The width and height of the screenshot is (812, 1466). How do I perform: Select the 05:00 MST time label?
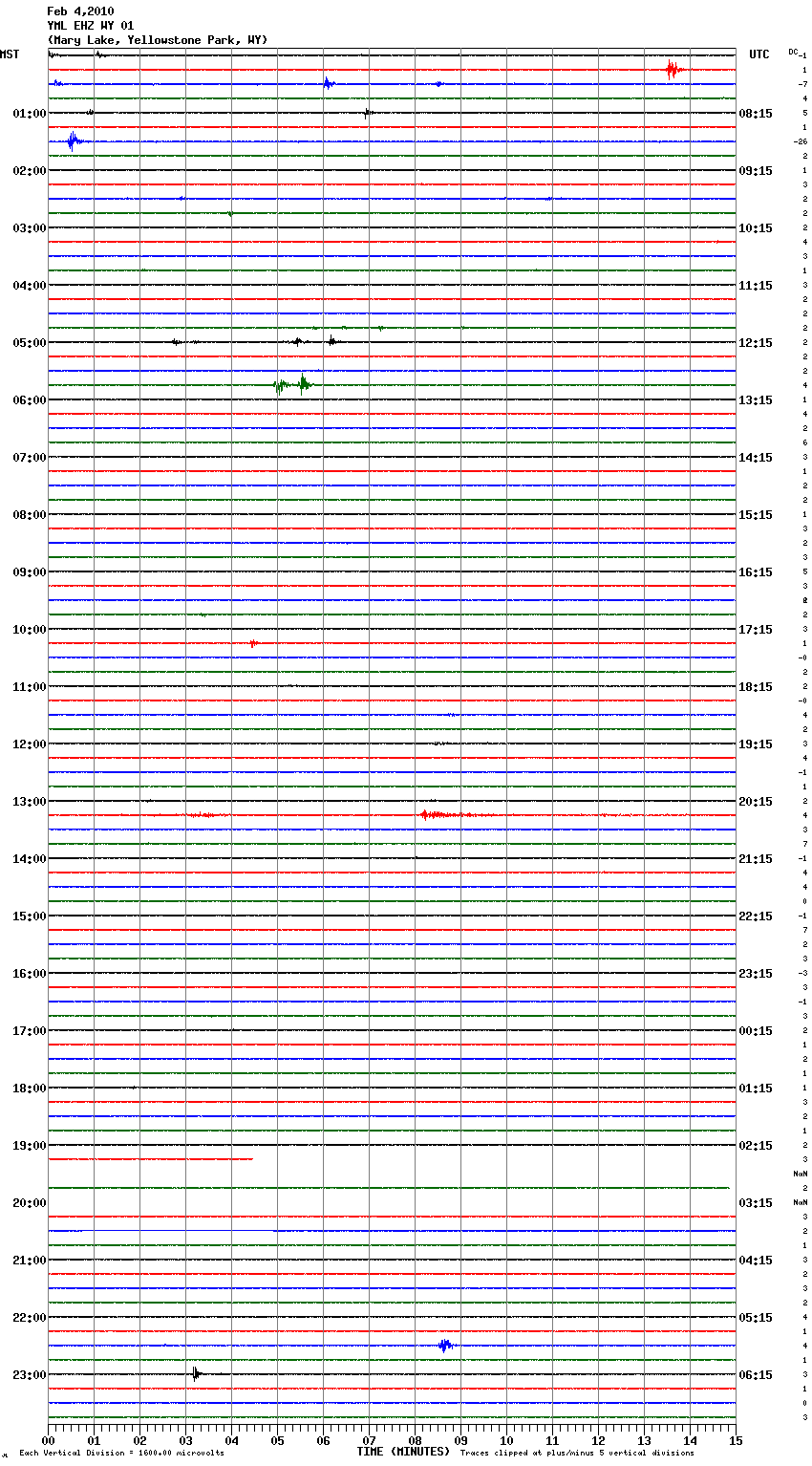tap(30, 343)
